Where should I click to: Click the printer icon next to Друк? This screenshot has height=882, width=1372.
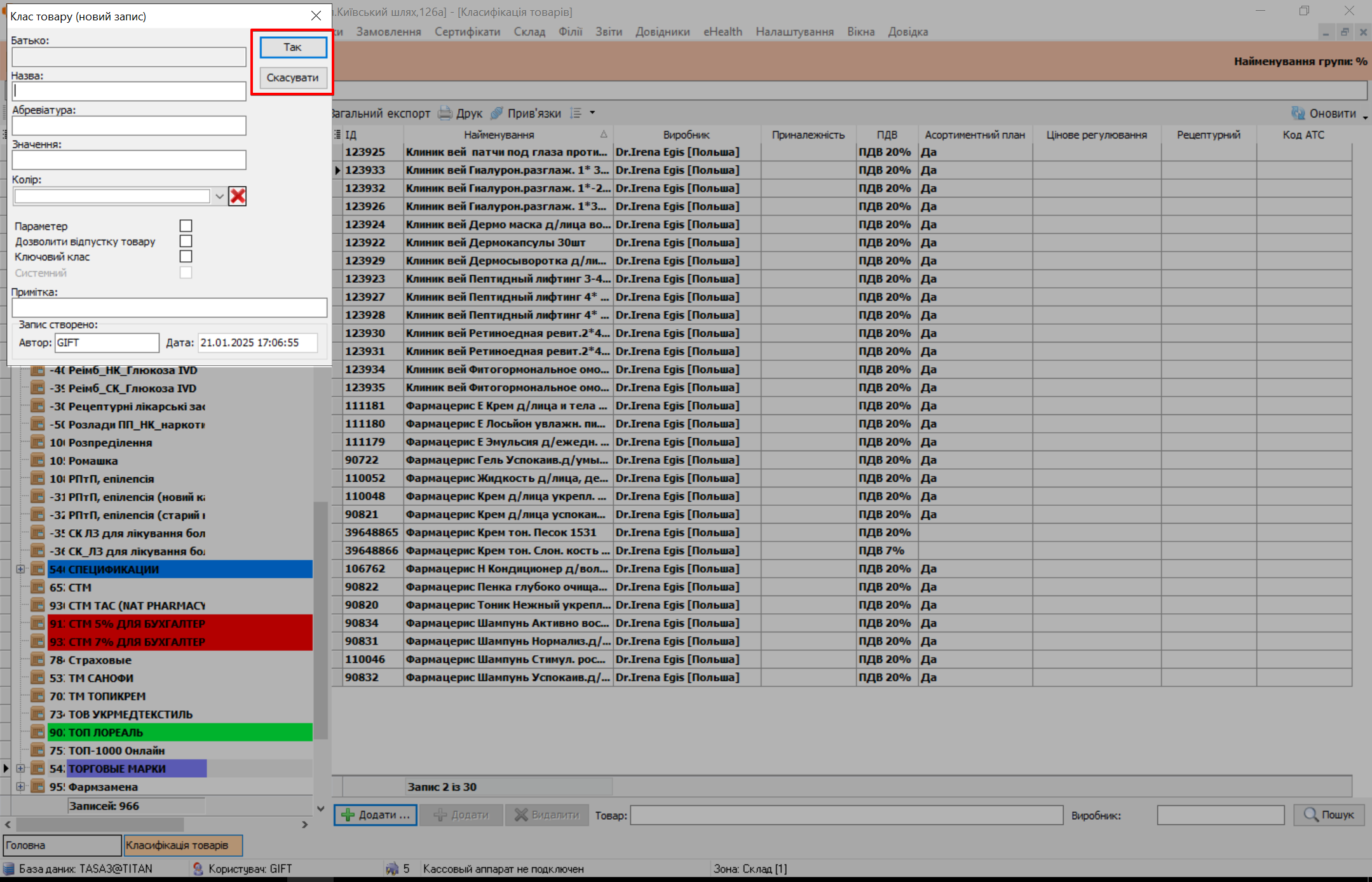pos(445,113)
